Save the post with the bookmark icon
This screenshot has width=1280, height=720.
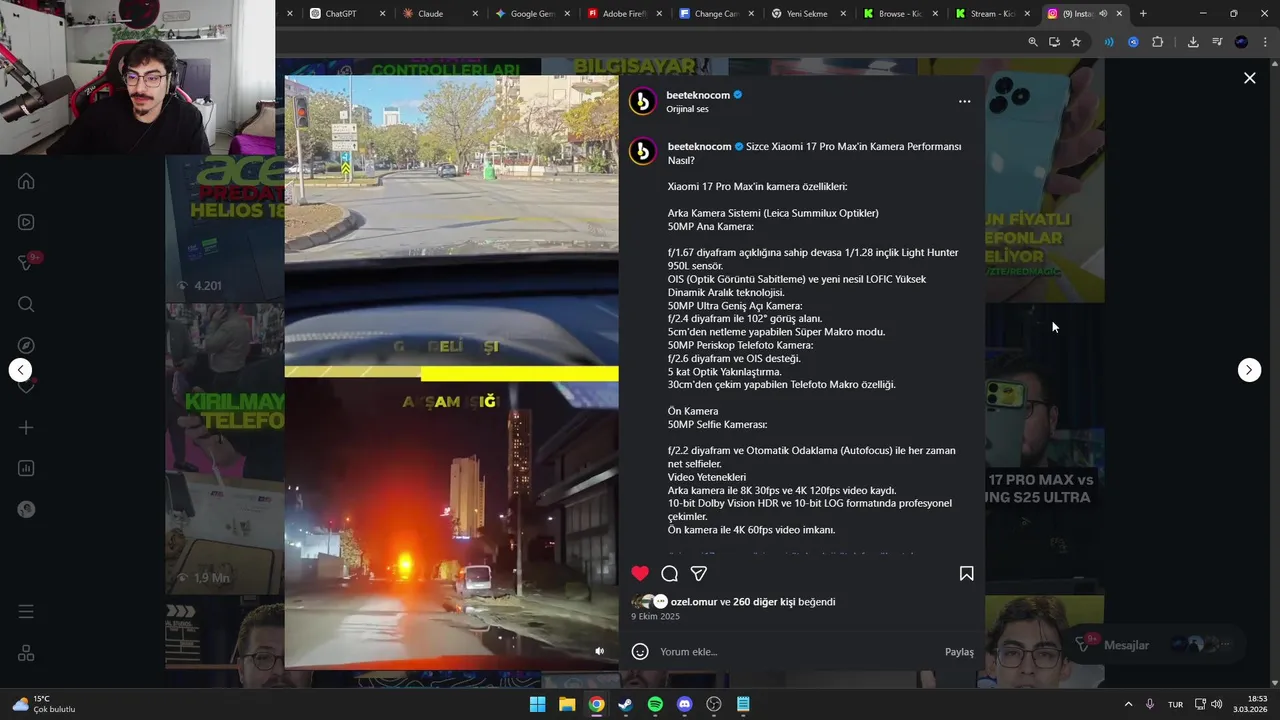tap(966, 573)
